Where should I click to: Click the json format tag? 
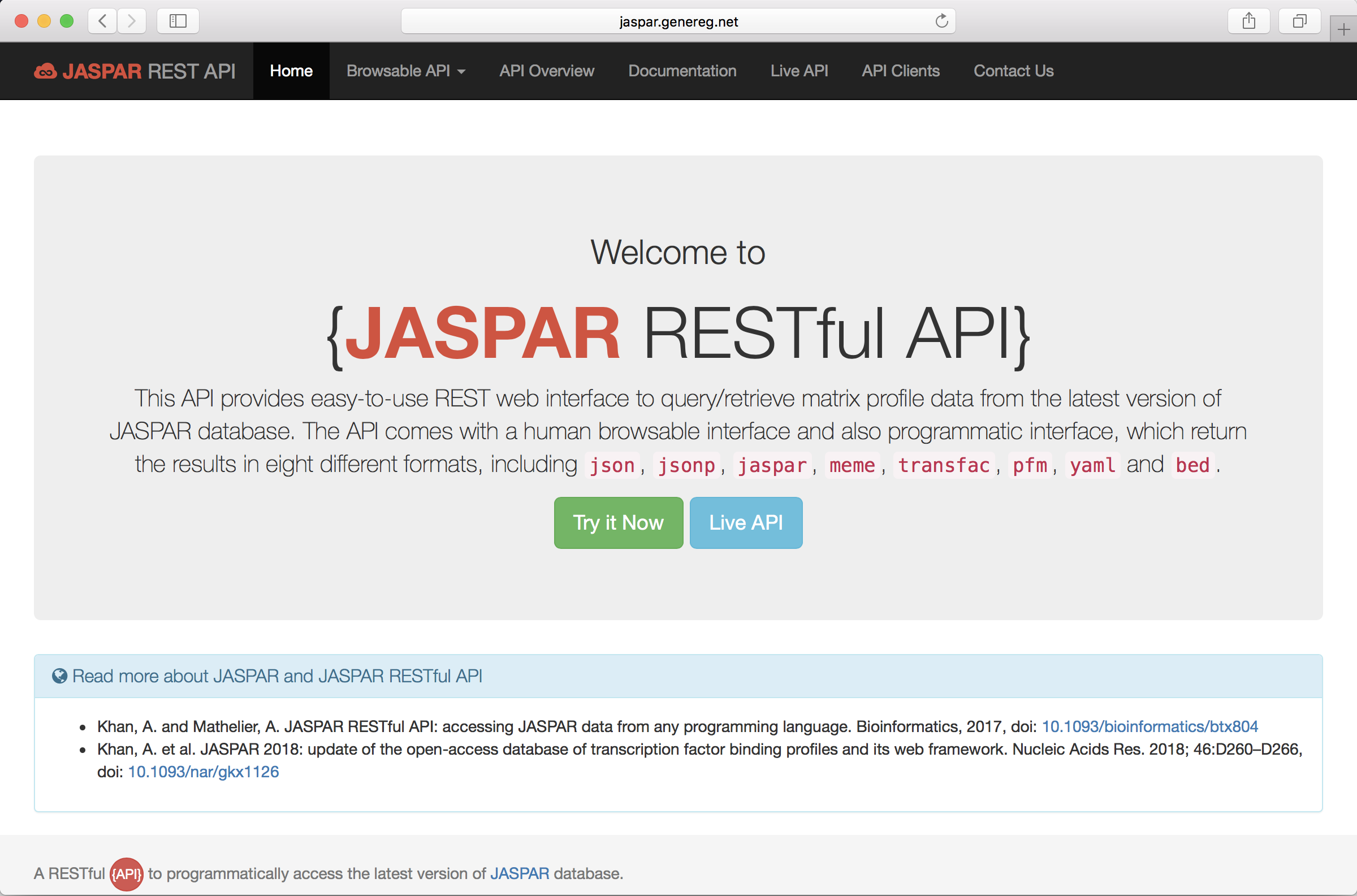pyautogui.click(x=611, y=465)
